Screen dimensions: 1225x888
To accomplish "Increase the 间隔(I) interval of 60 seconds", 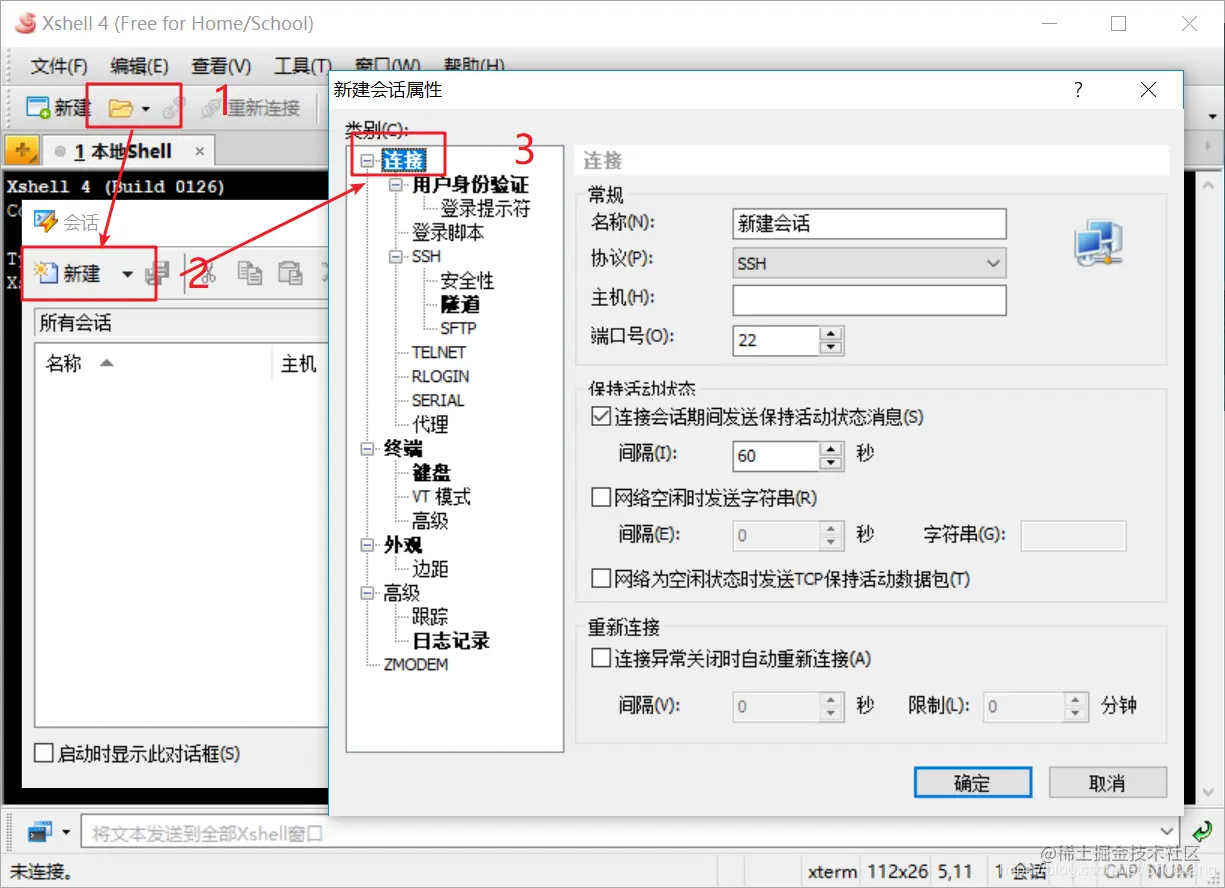I will (x=831, y=449).
